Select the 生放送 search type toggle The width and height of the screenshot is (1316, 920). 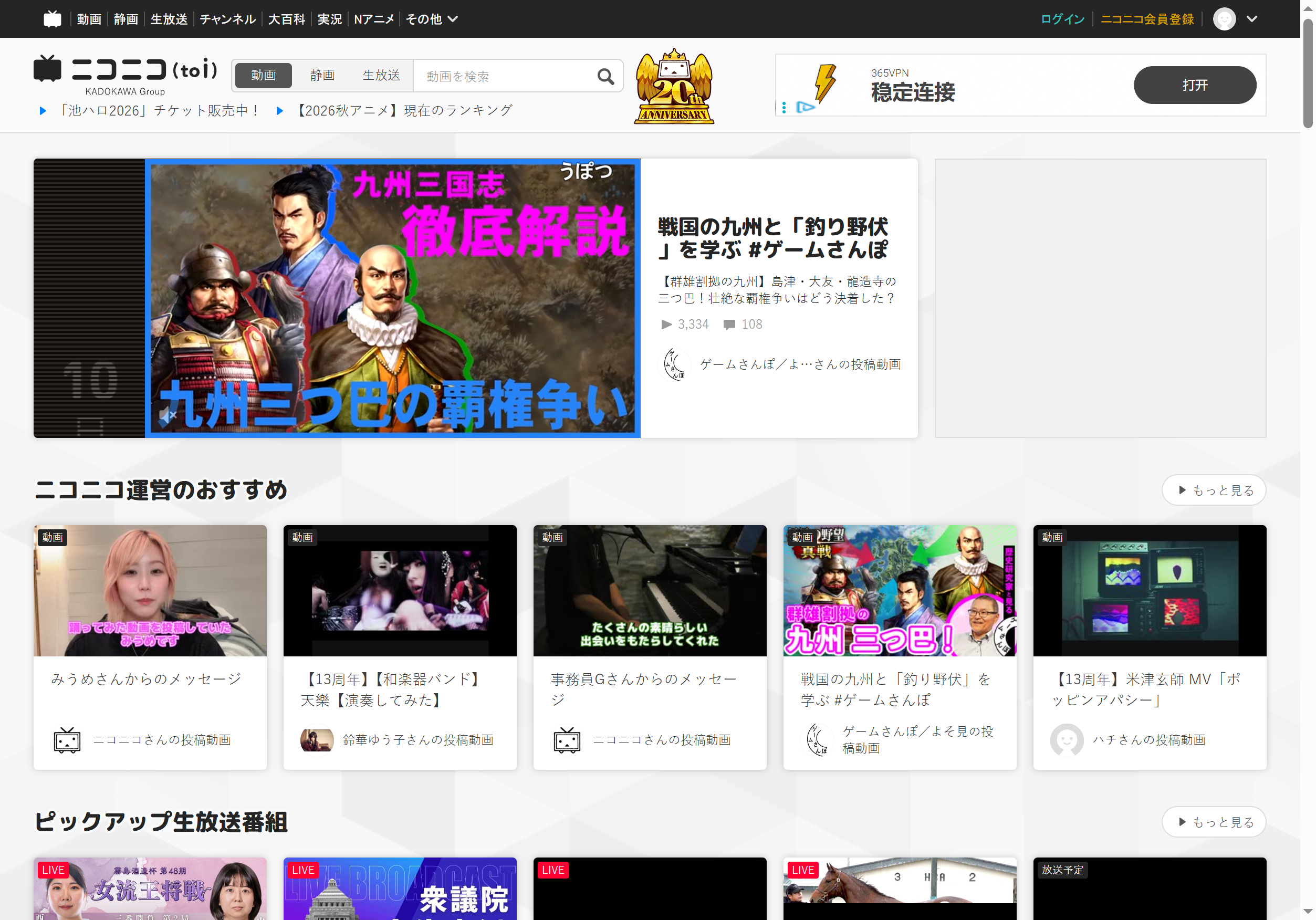[x=381, y=75]
